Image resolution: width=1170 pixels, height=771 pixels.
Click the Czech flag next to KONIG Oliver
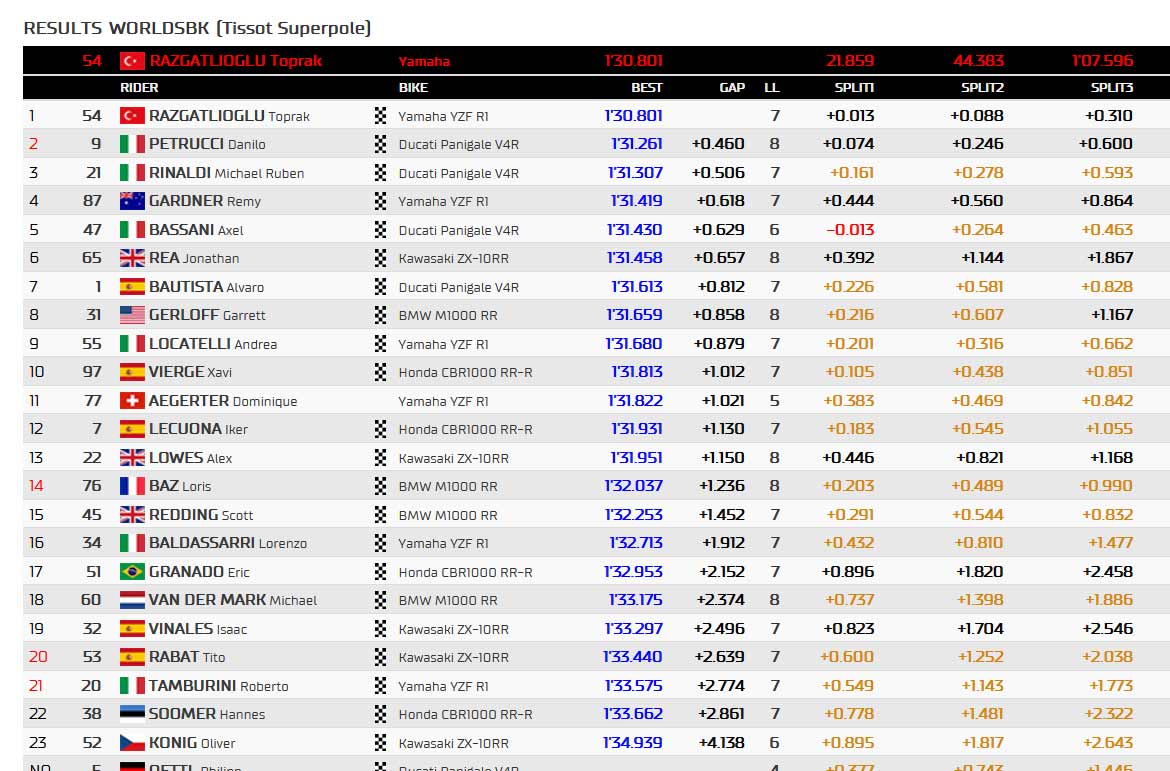point(132,743)
